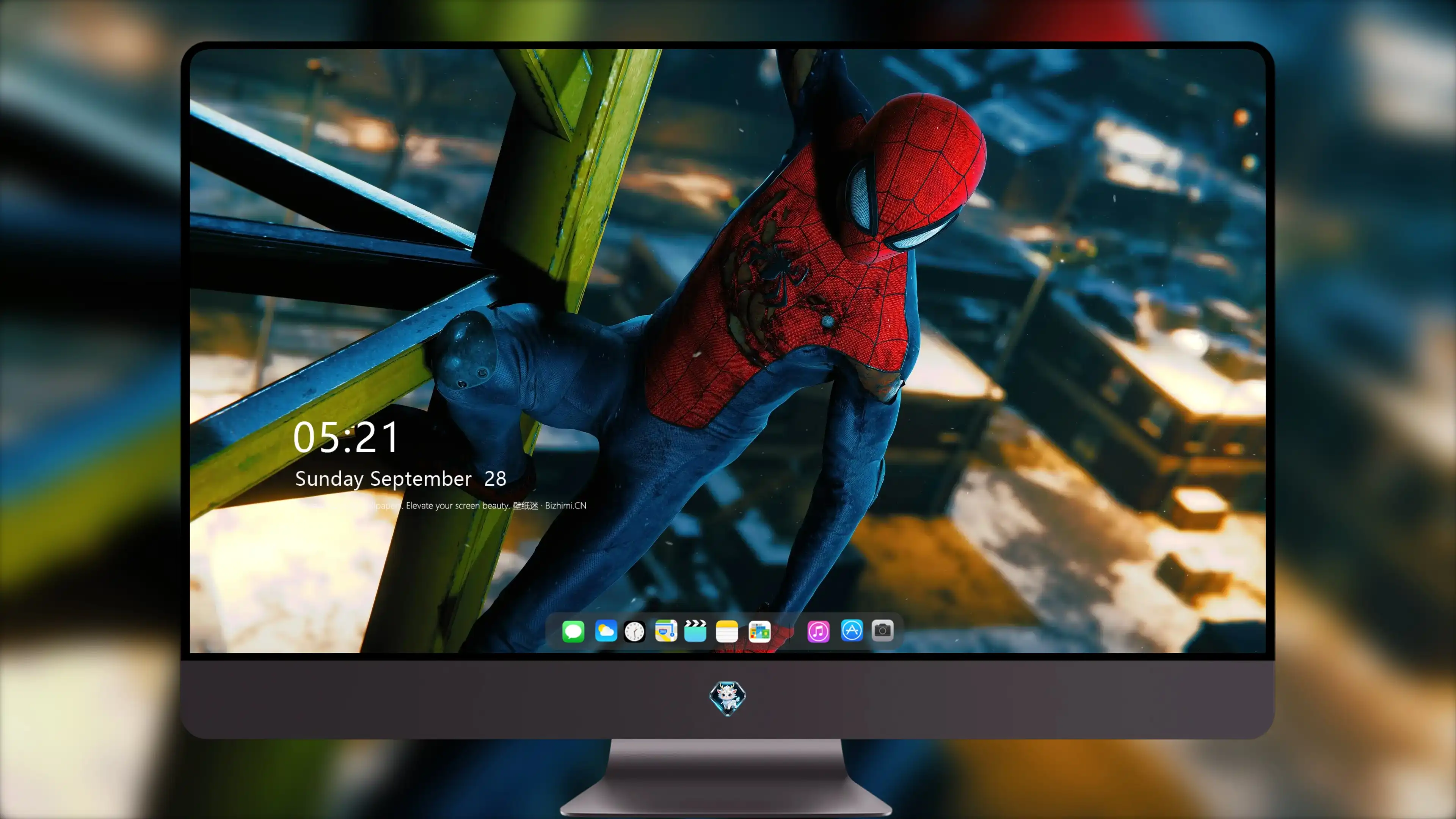This screenshot has height=819, width=1456.
Task: Open the Maps app icon
Action: coord(666,631)
